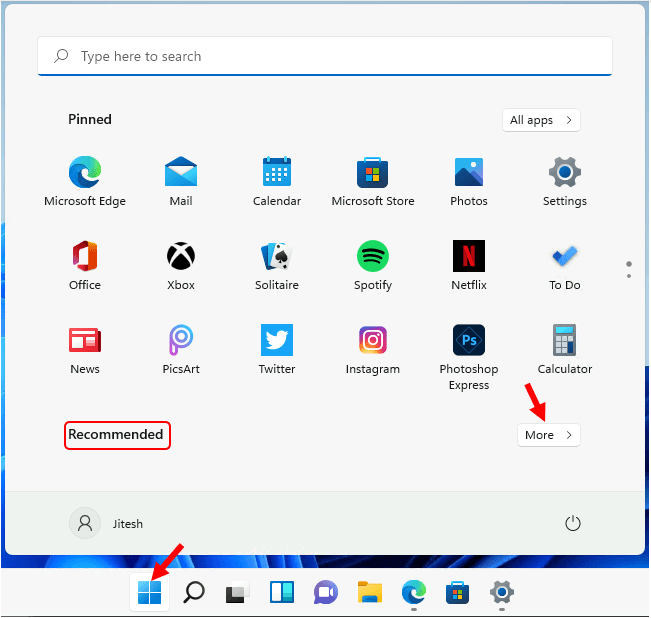
Task: Click the Type here to search field
Action: point(325,56)
